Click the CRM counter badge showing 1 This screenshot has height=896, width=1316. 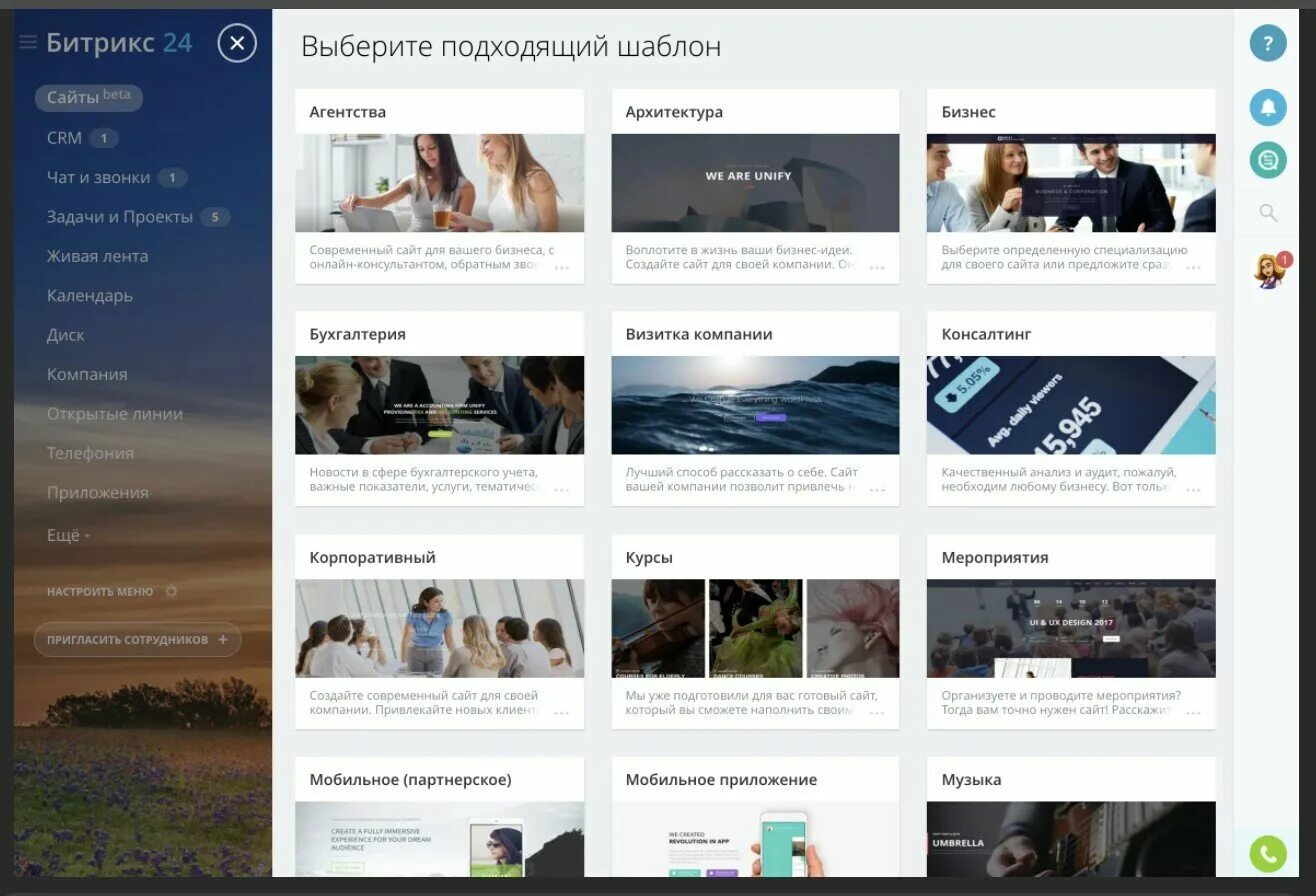point(103,138)
